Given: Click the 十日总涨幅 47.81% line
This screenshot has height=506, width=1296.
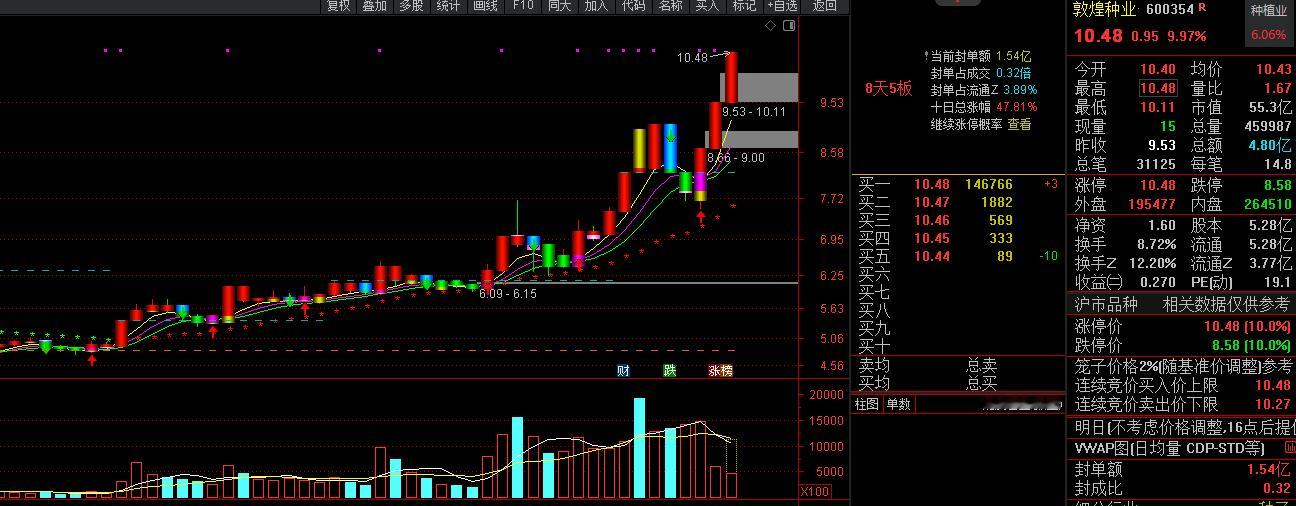Looking at the screenshot, I should tap(984, 107).
